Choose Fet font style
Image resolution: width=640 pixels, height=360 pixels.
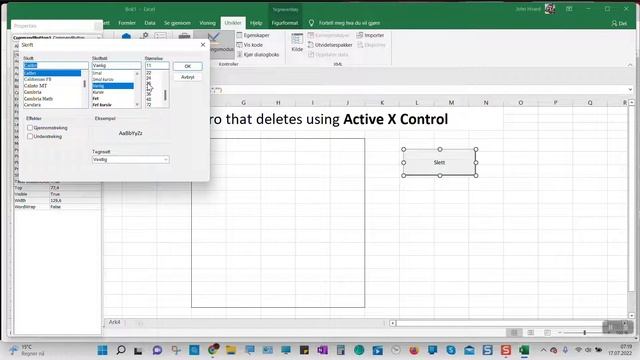tap(96, 98)
